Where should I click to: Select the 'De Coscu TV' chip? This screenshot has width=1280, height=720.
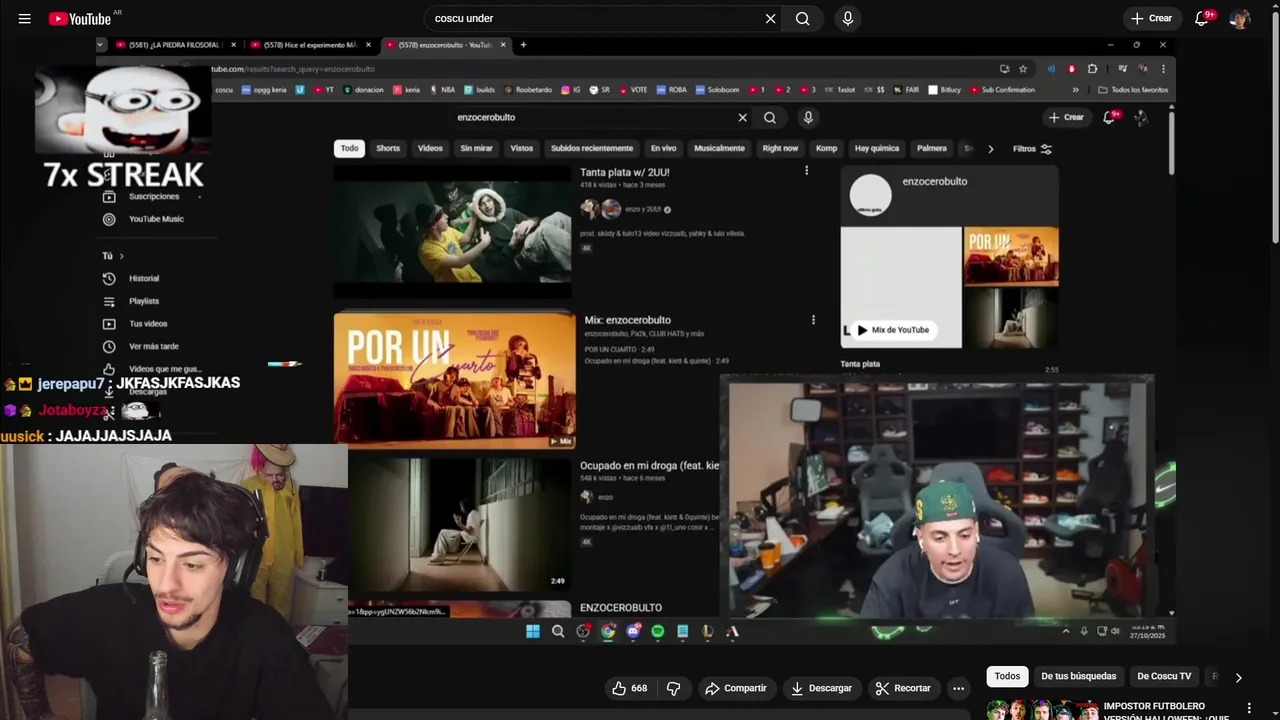[x=1164, y=676]
